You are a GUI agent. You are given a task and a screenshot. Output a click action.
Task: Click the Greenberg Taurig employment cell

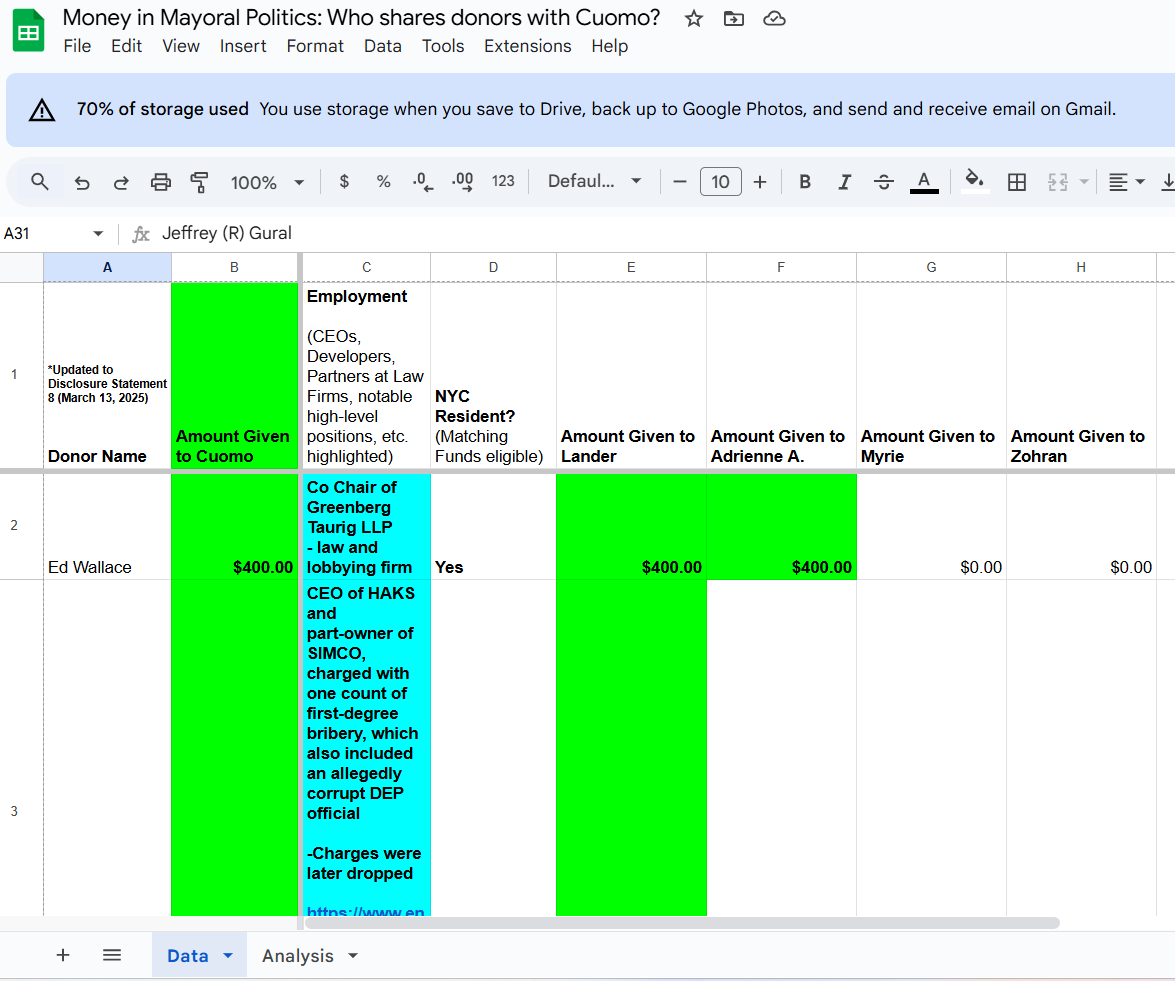click(x=366, y=526)
